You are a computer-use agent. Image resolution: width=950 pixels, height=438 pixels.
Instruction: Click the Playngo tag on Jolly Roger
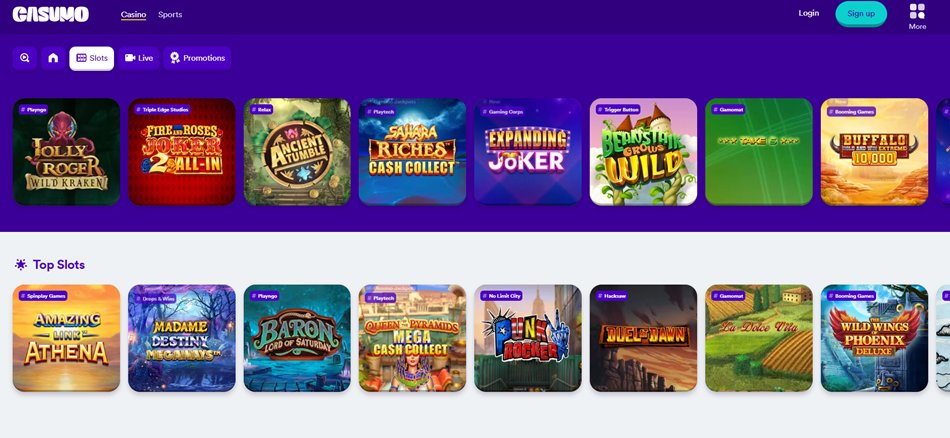[33, 110]
